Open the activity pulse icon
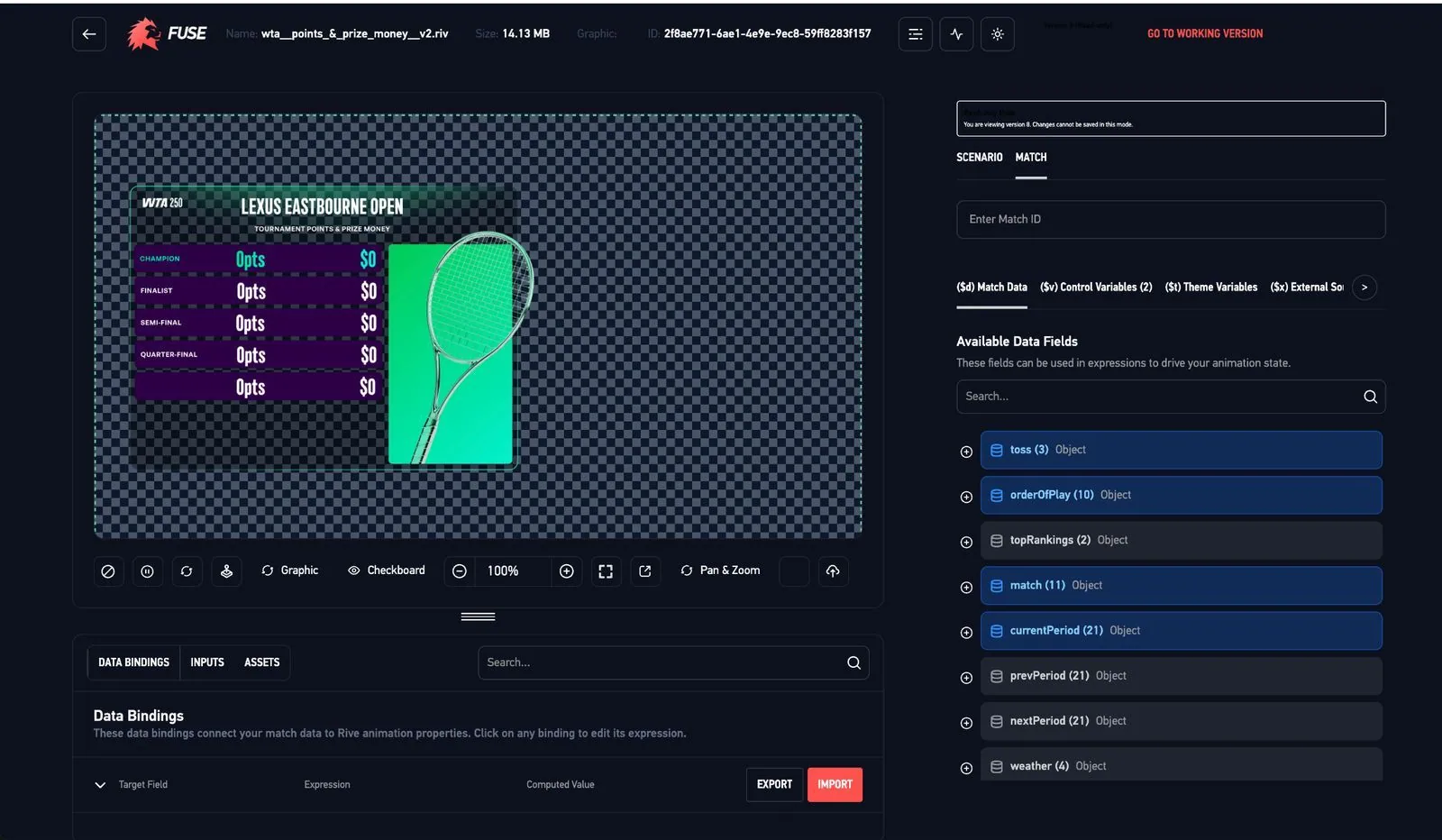 [x=956, y=34]
